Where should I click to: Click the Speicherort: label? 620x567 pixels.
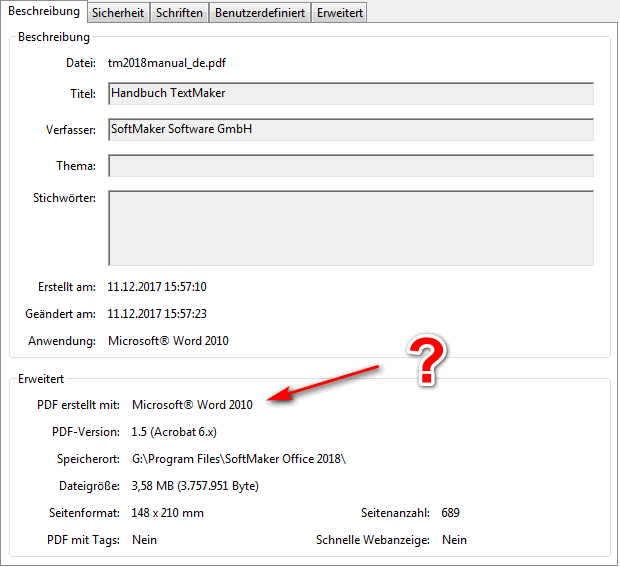(x=88, y=459)
